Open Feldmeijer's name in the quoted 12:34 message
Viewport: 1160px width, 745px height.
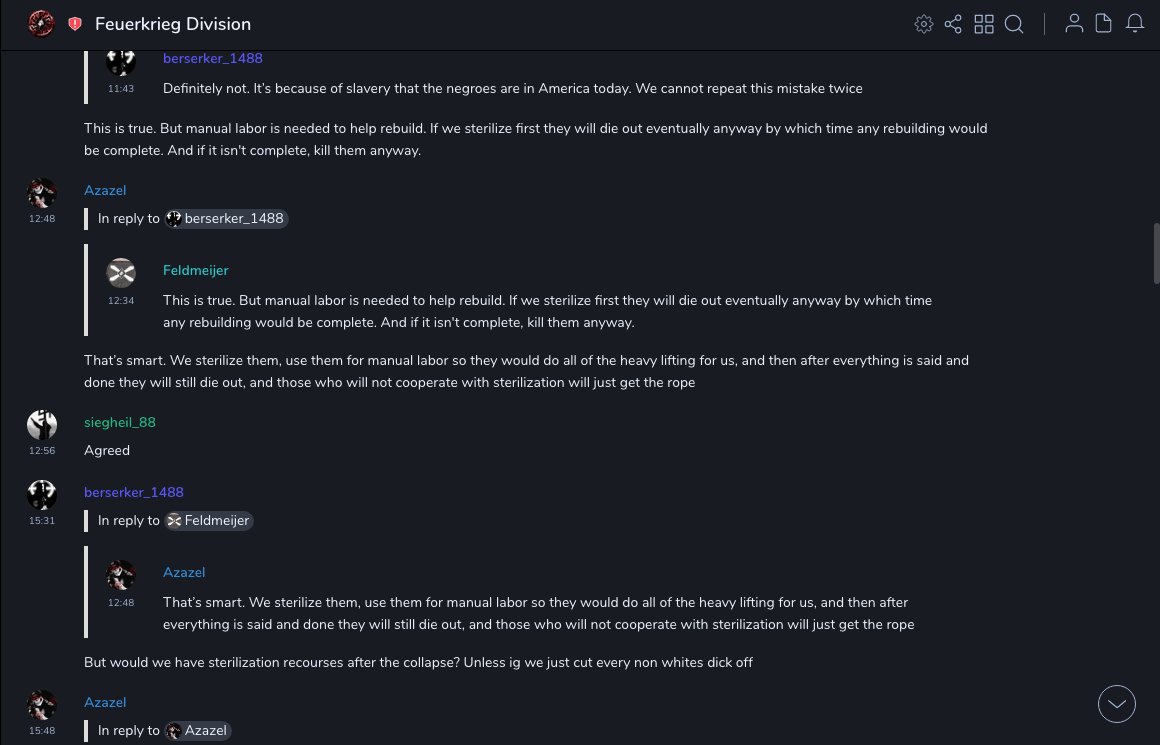tap(196, 271)
